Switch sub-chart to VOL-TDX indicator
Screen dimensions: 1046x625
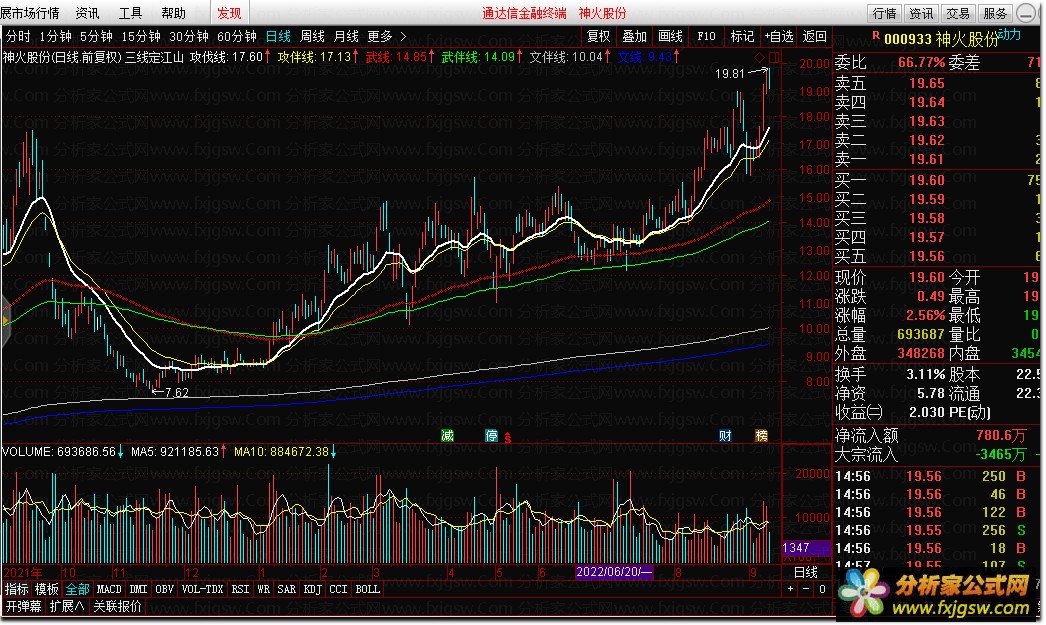click(x=202, y=589)
